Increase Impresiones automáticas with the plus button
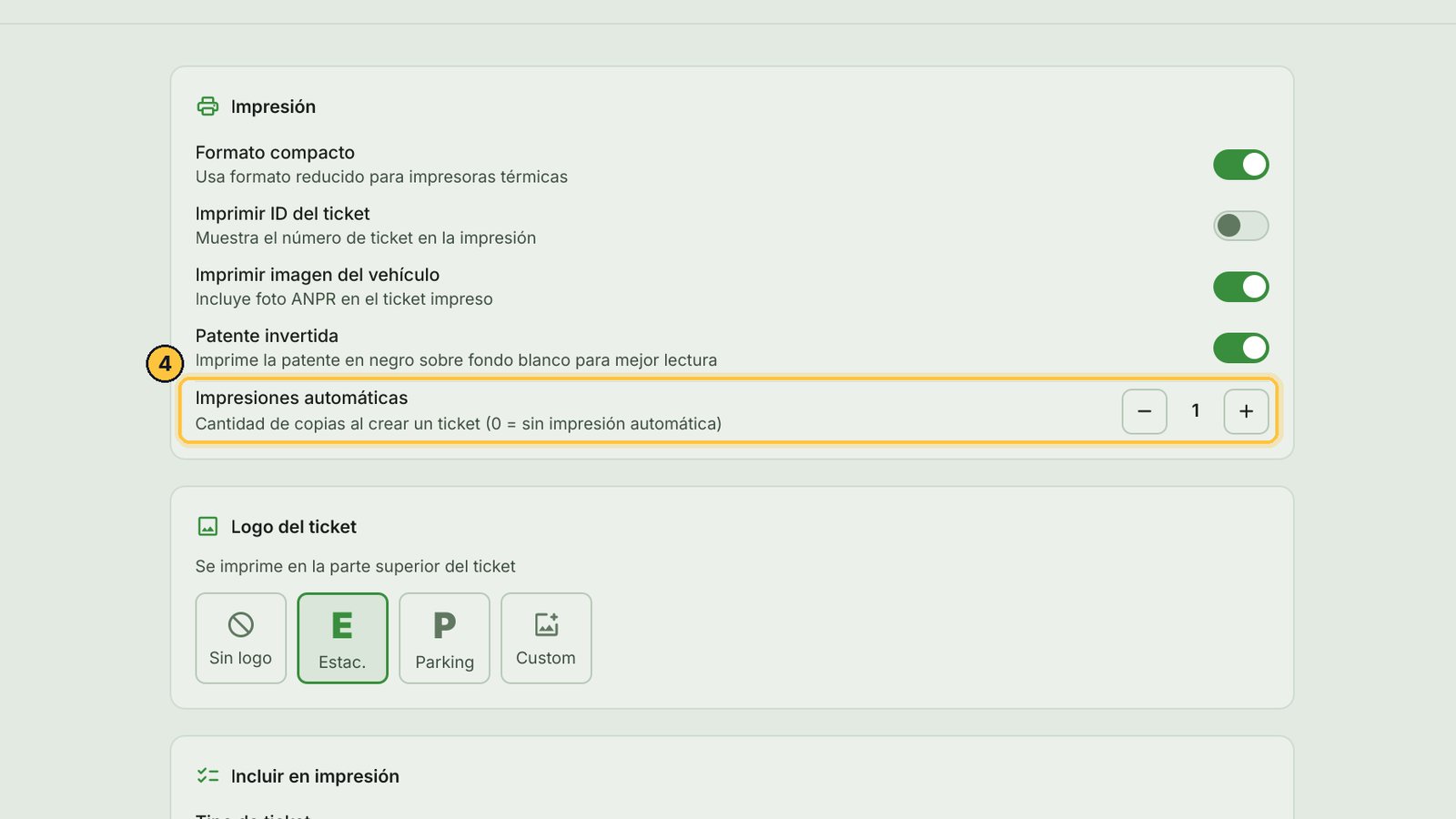 coord(1246,411)
